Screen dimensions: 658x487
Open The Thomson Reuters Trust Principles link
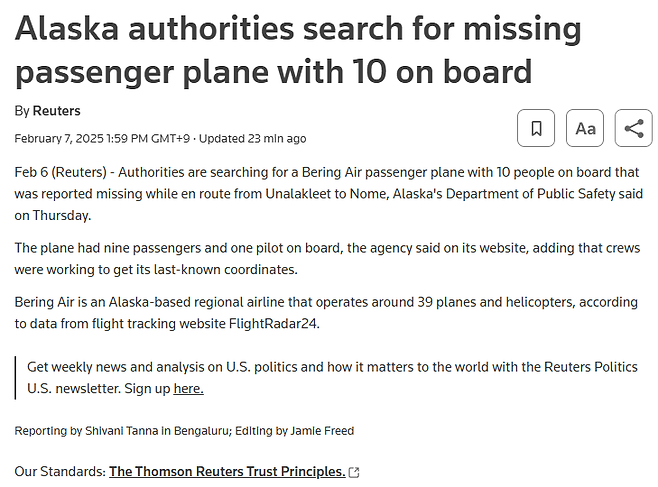pyautogui.click(x=227, y=471)
